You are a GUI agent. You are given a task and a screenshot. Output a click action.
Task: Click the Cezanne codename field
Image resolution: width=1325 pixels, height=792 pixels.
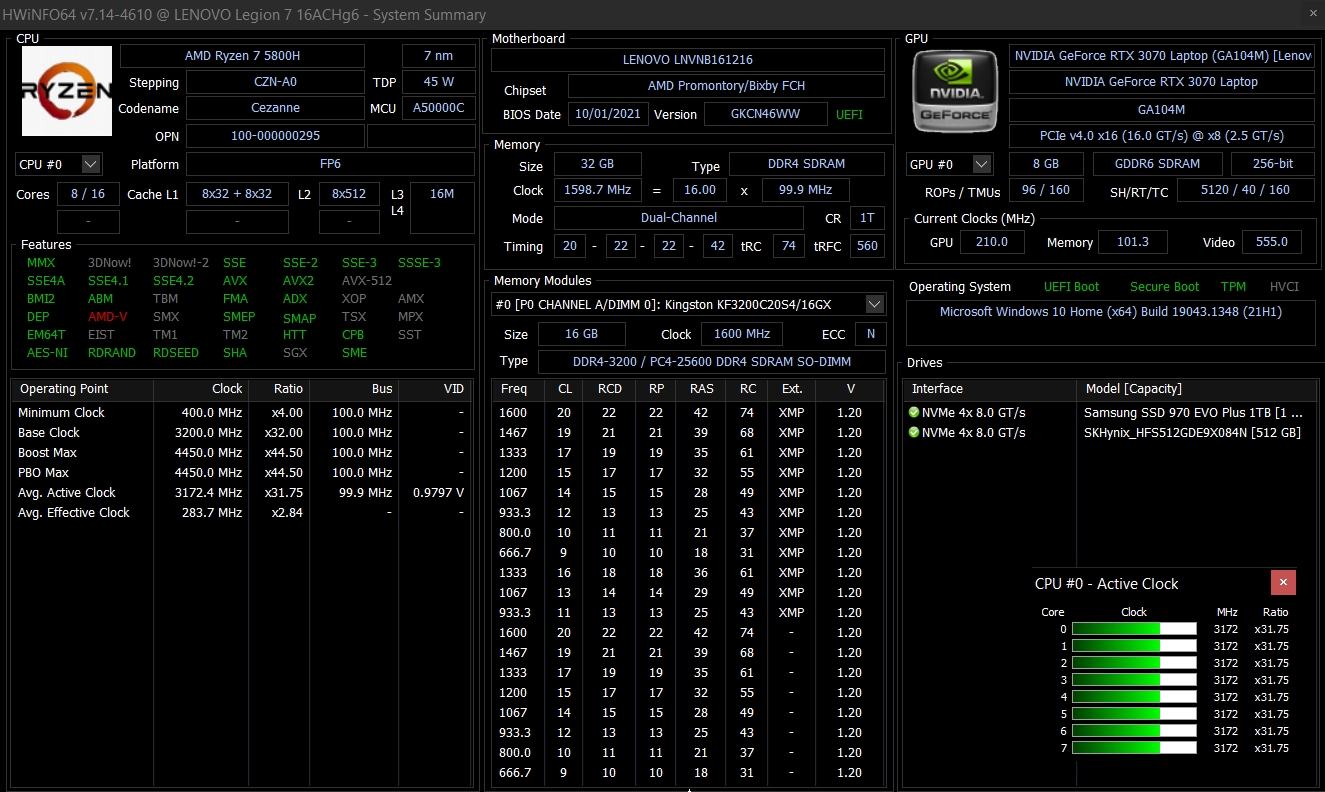click(x=275, y=108)
